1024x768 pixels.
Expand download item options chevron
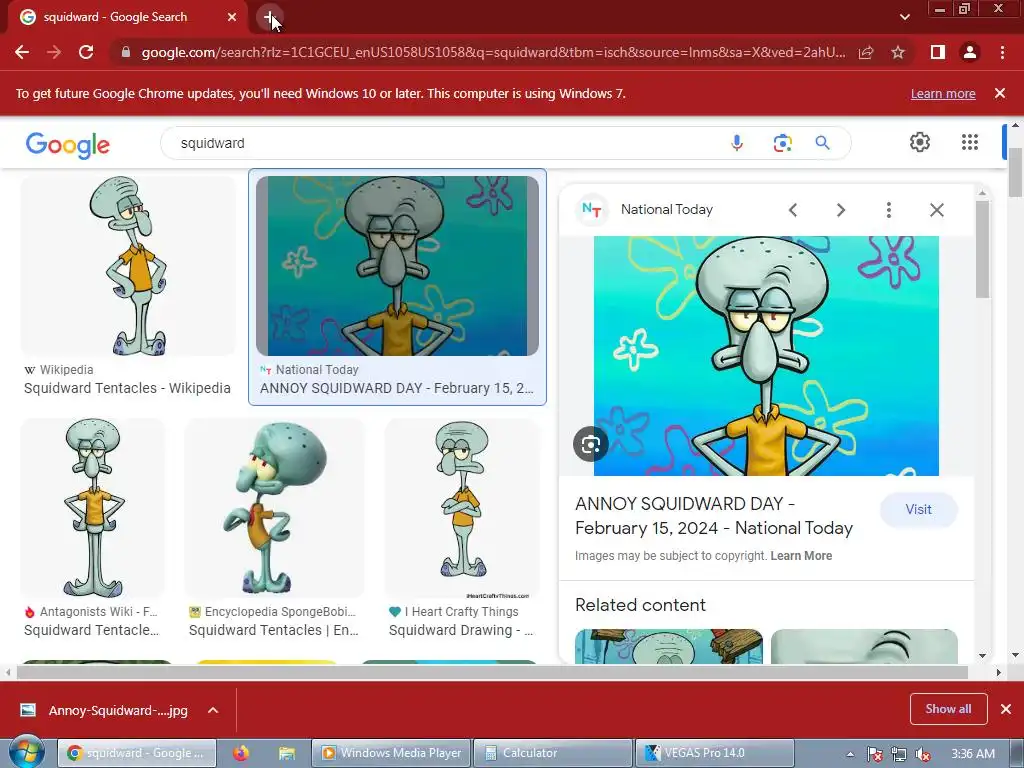click(213, 710)
